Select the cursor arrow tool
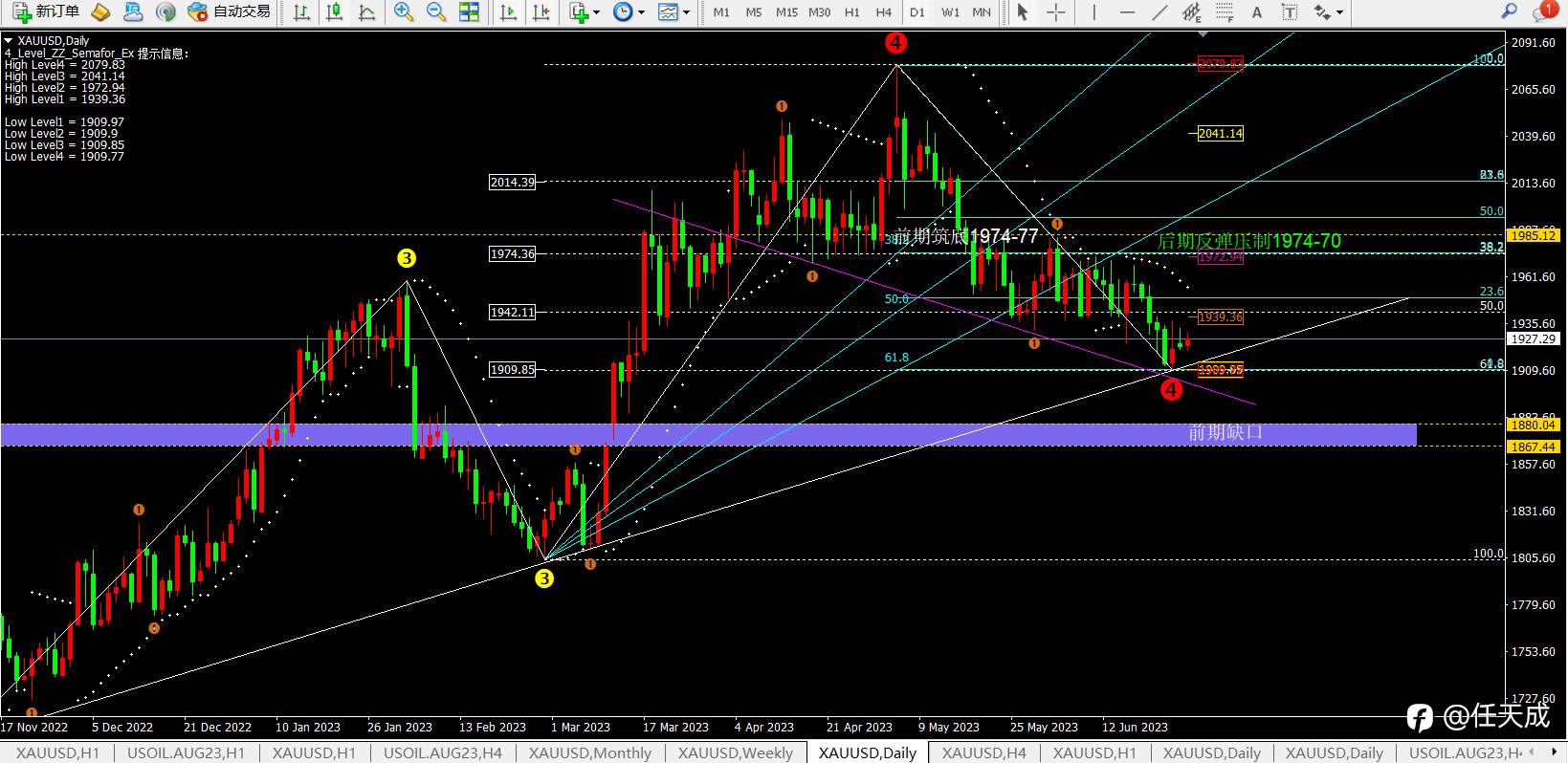The width and height of the screenshot is (1568, 763). (1023, 11)
